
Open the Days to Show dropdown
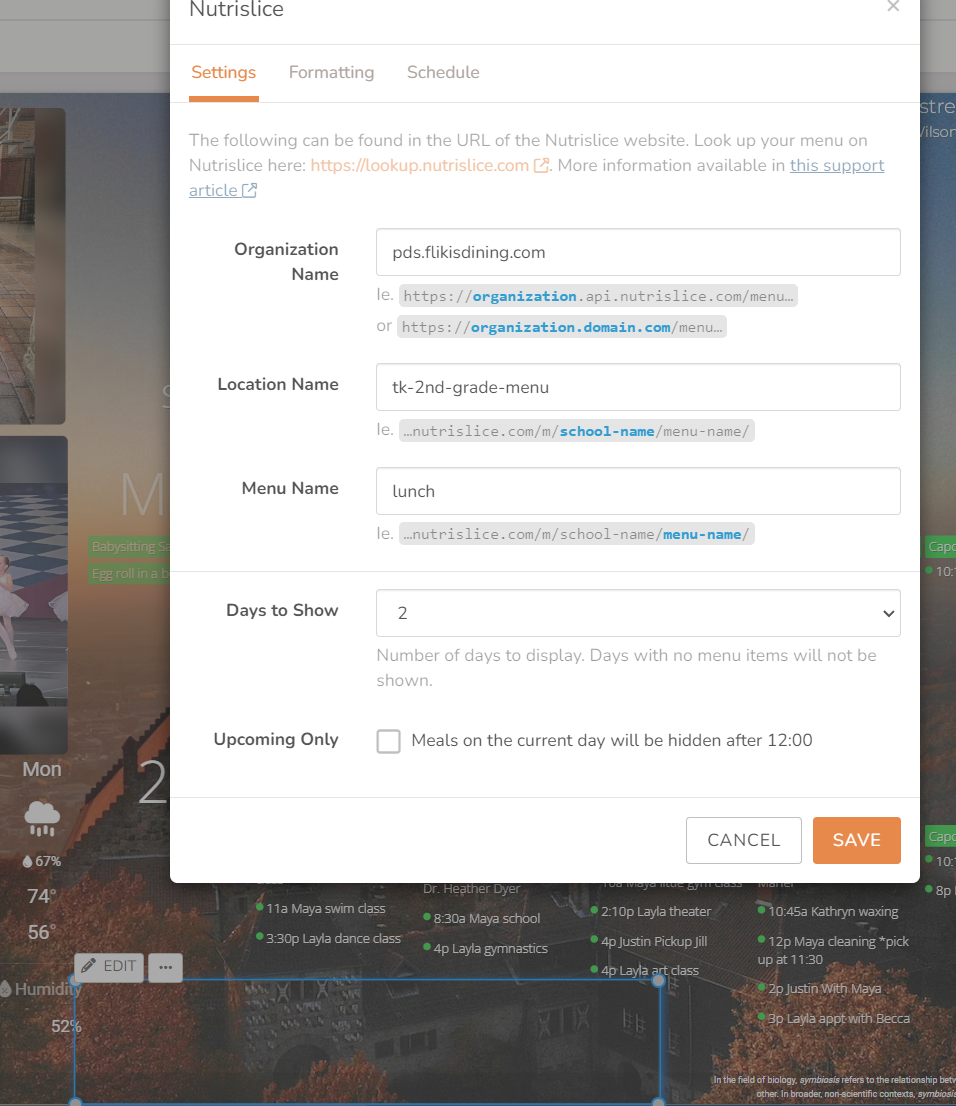[637, 612]
